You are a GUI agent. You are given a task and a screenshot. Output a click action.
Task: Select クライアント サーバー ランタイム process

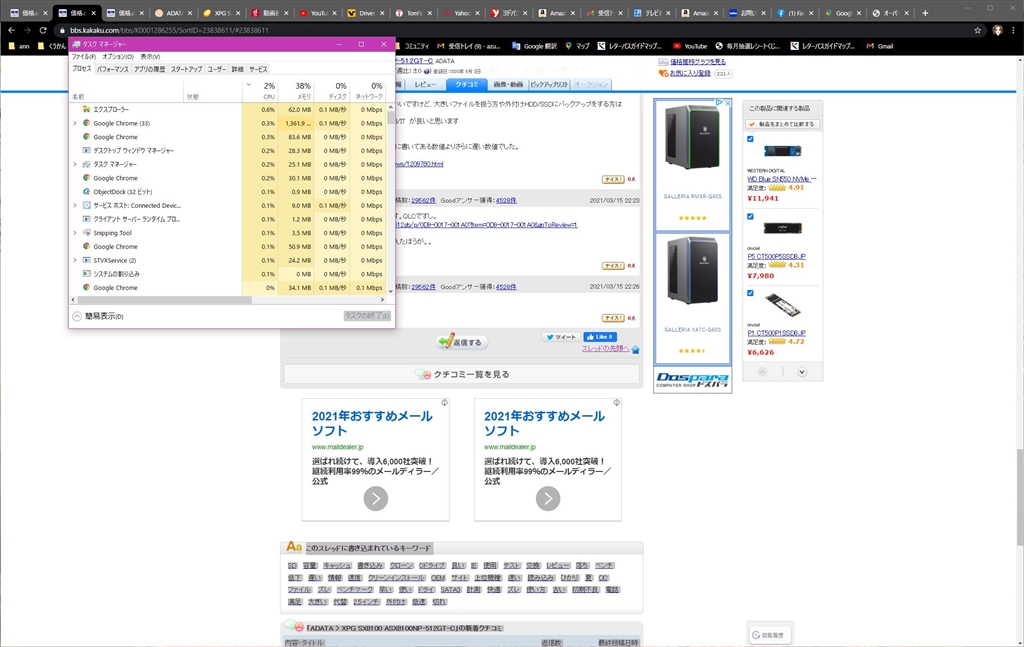pyautogui.click(x=228, y=219)
